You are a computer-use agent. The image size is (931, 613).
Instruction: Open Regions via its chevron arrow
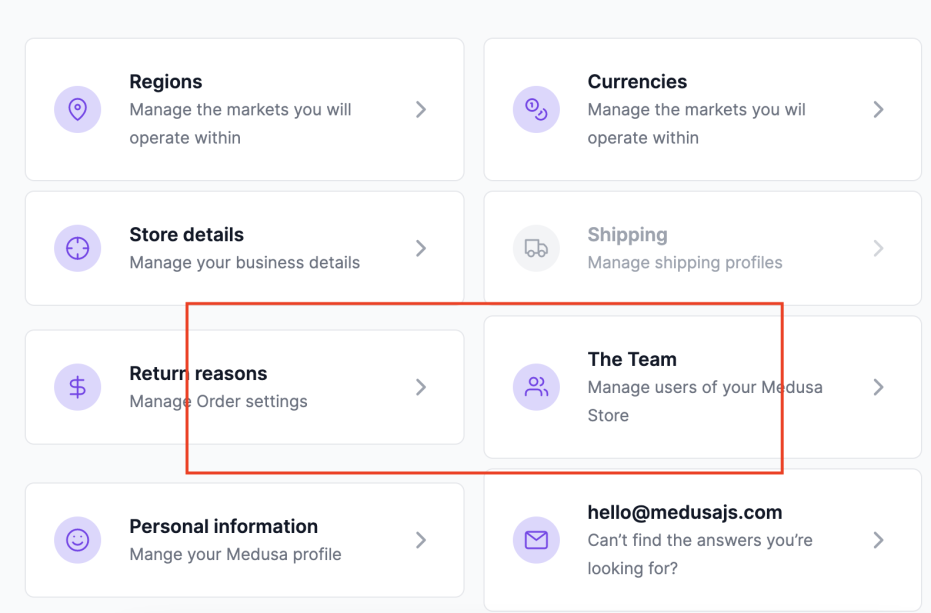pos(421,109)
